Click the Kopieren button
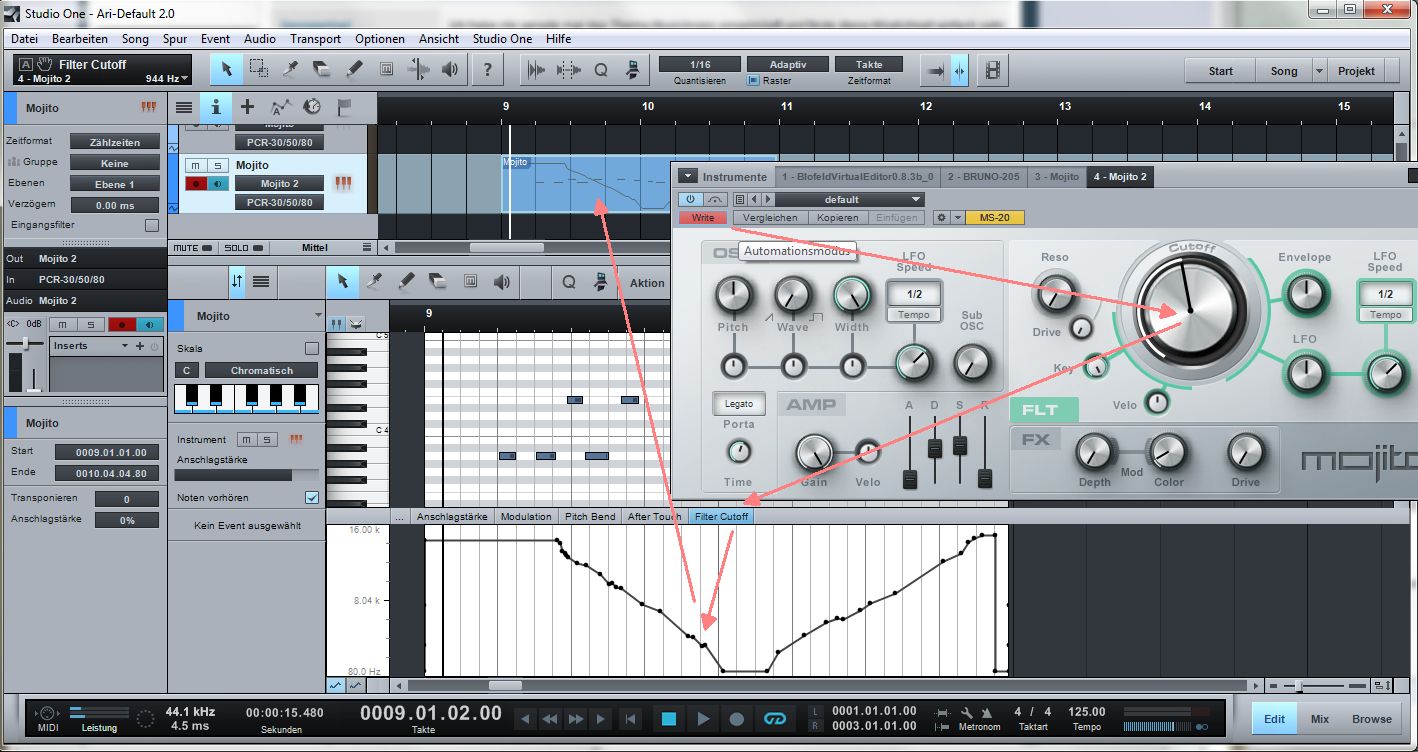Screen dimensions: 1418x752 pos(837,217)
